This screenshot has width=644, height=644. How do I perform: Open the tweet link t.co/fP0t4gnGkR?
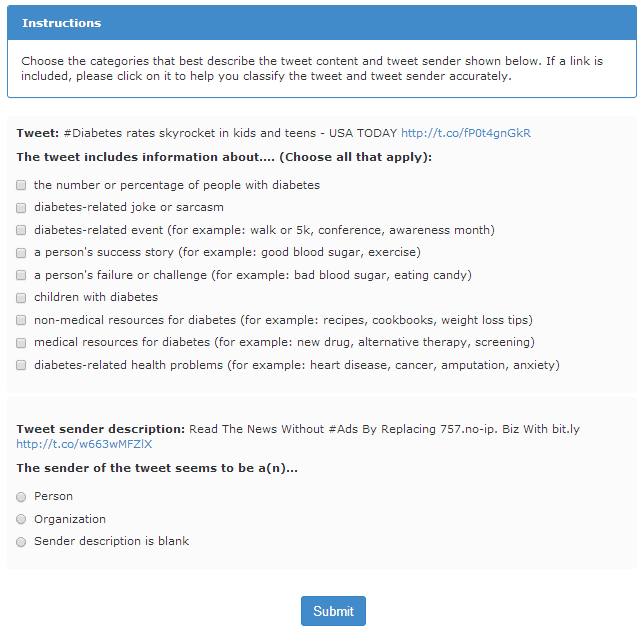[465, 133]
